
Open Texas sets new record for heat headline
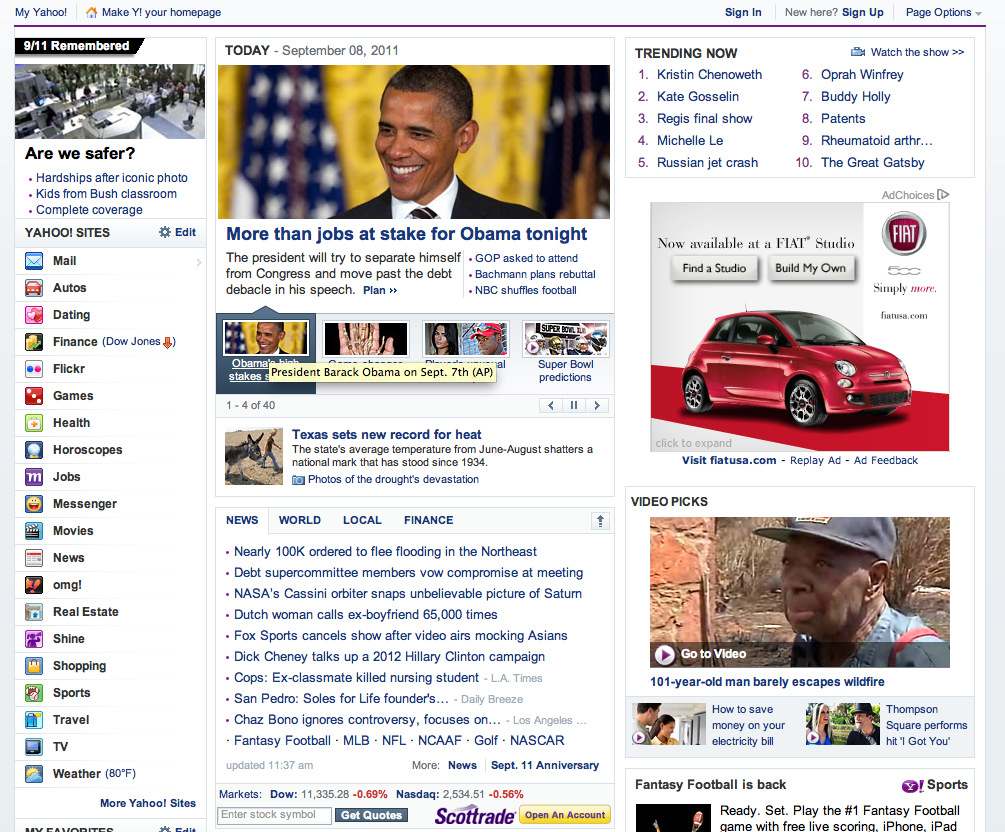(x=386, y=435)
